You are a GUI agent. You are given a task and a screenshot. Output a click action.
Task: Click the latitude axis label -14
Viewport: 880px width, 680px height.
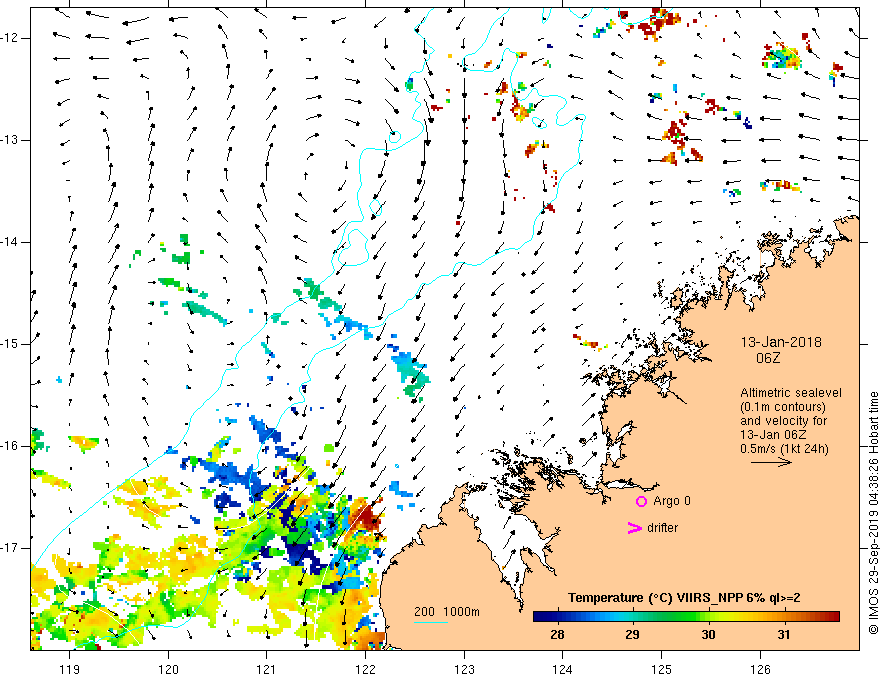coord(10,242)
